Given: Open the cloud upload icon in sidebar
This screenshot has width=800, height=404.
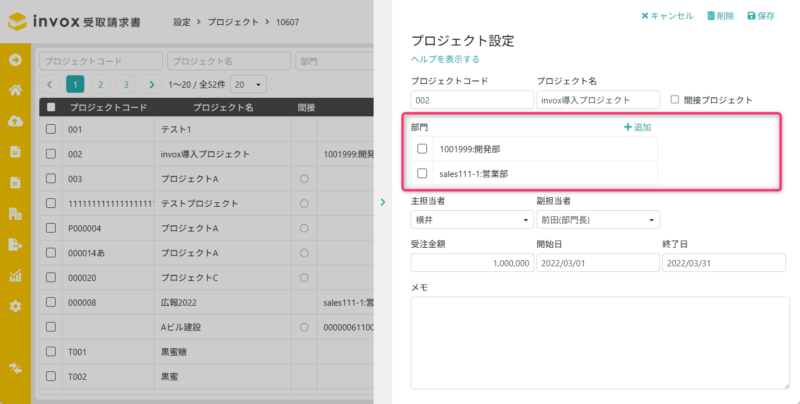Looking at the screenshot, I should click(15, 121).
